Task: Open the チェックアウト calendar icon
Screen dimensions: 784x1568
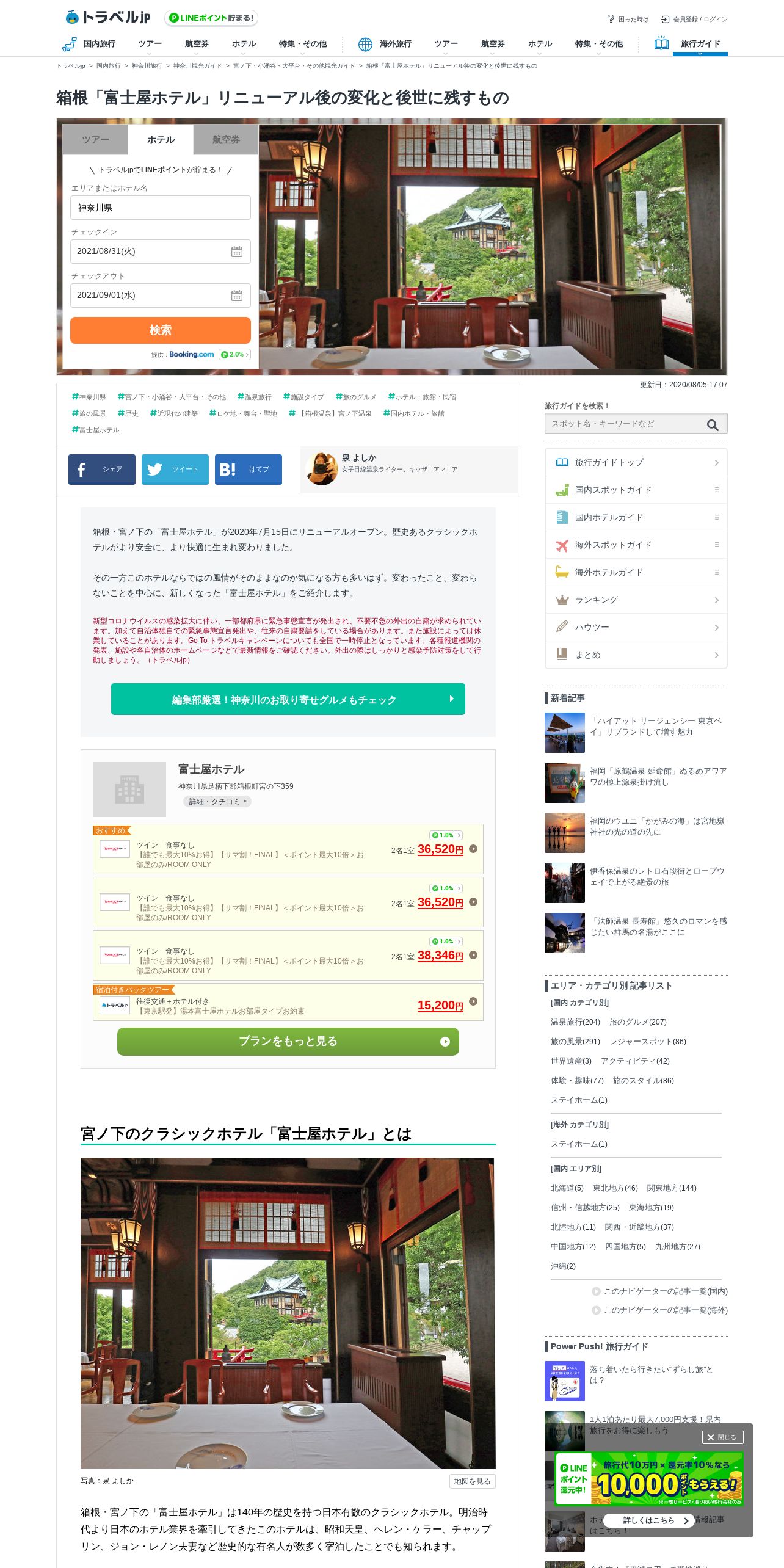Action: [237, 296]
